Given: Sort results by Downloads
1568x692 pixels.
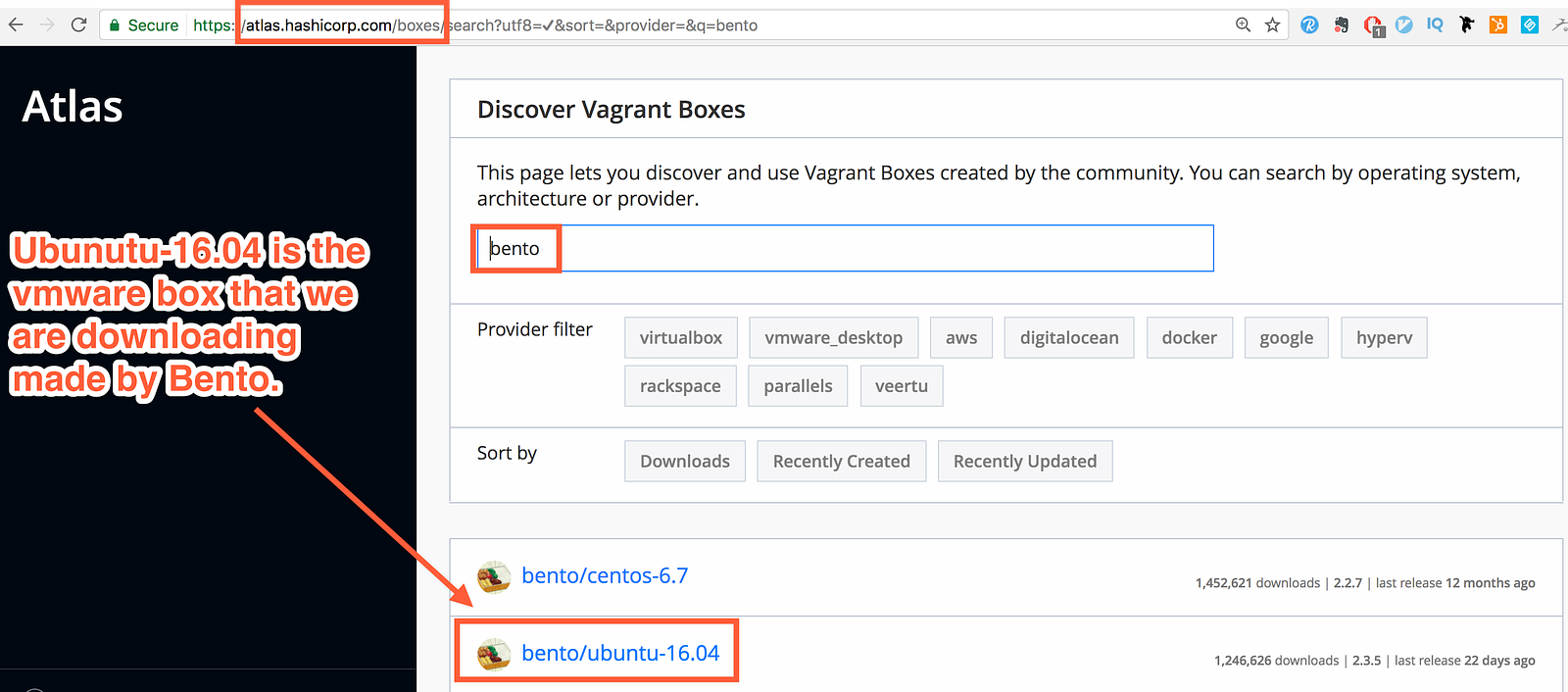Looking at the screenshot, I should [x=685, y=462].
